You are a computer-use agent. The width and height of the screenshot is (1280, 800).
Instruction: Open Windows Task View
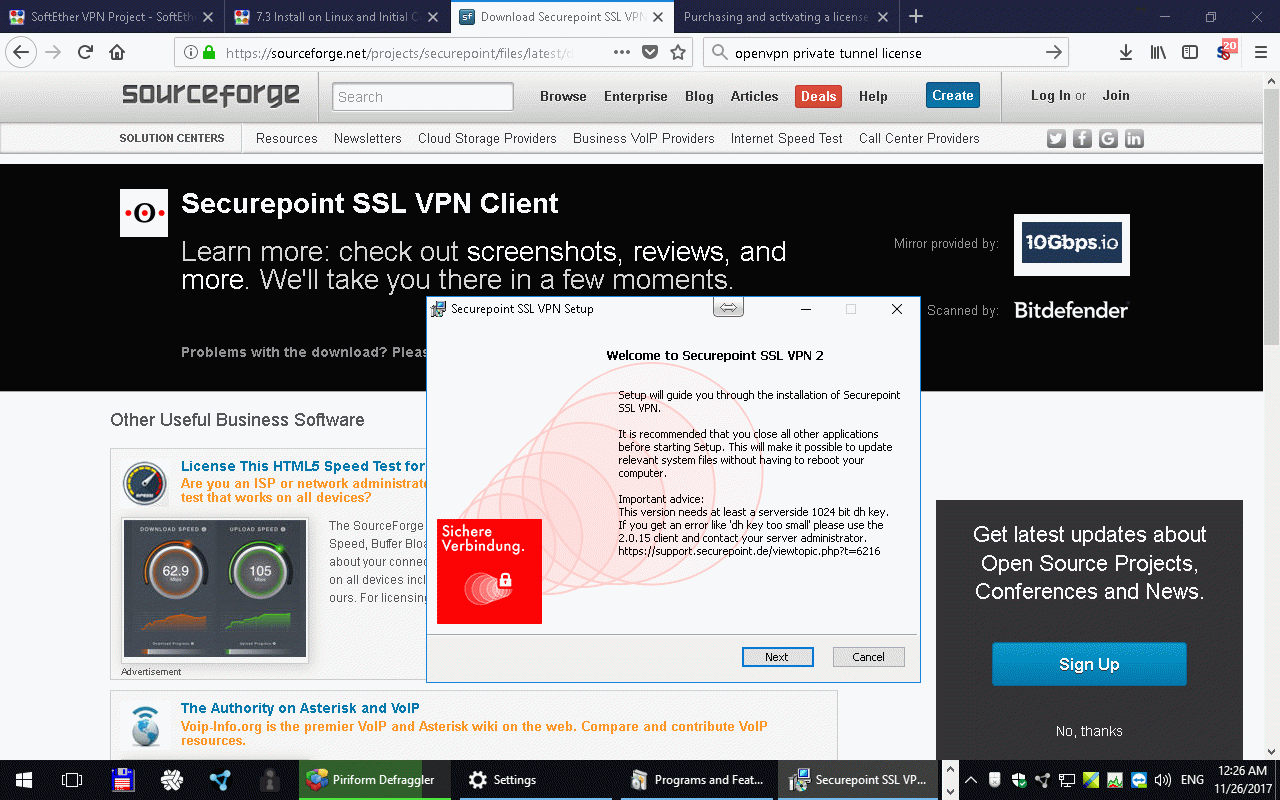tap(72, 780)
